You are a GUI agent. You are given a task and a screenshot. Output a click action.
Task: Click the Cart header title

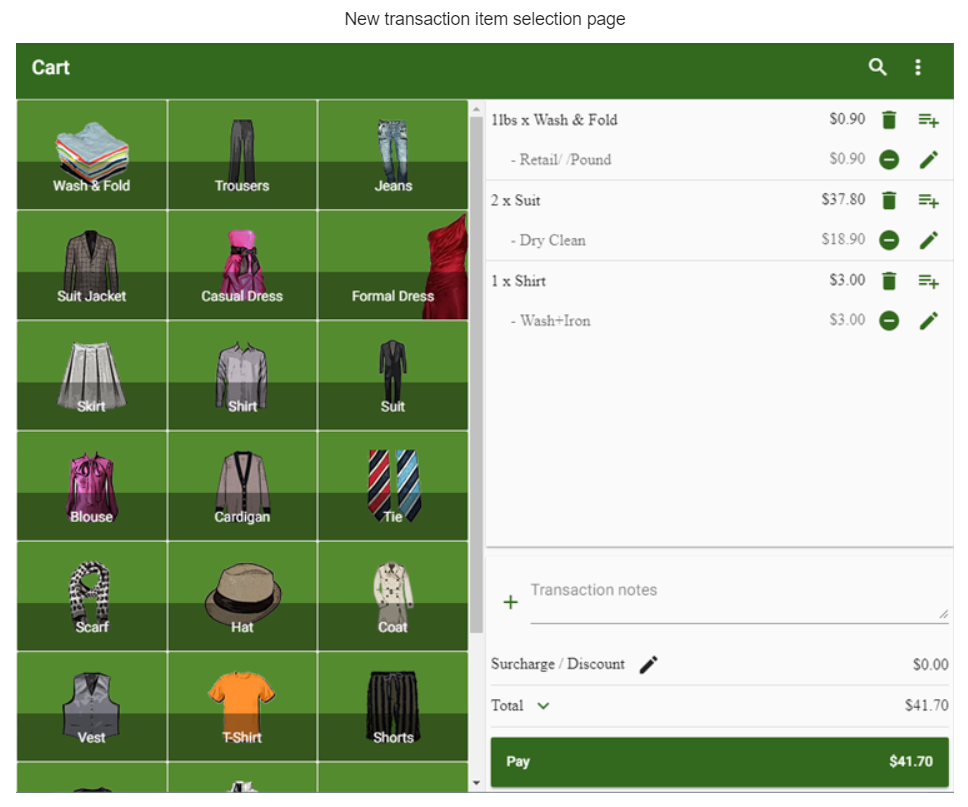51,67
